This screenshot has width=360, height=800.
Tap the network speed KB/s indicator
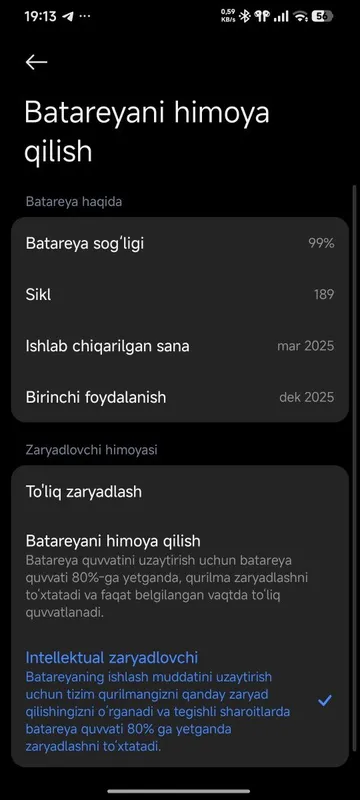tap(228, 16)
